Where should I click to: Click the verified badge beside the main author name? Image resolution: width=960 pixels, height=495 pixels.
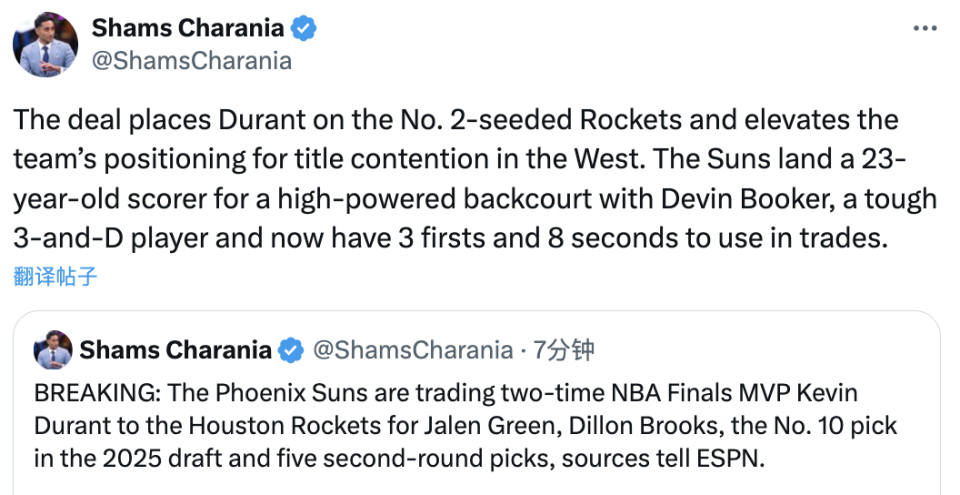click(304, 29)
